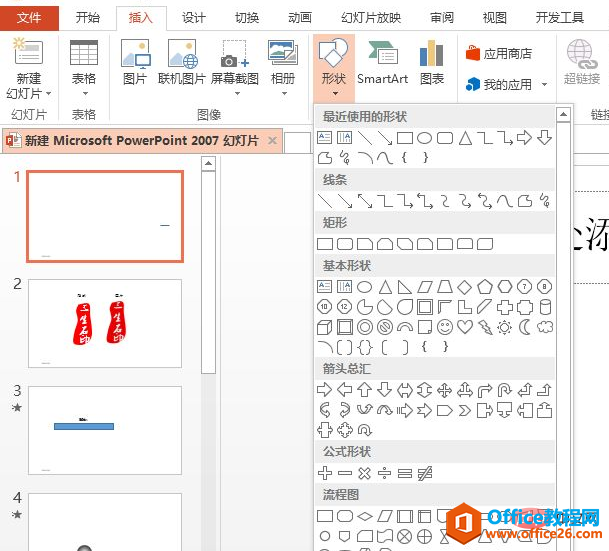
Task: Select the no-symbol (prohibited) shape
Action: [x=385, y=327]
